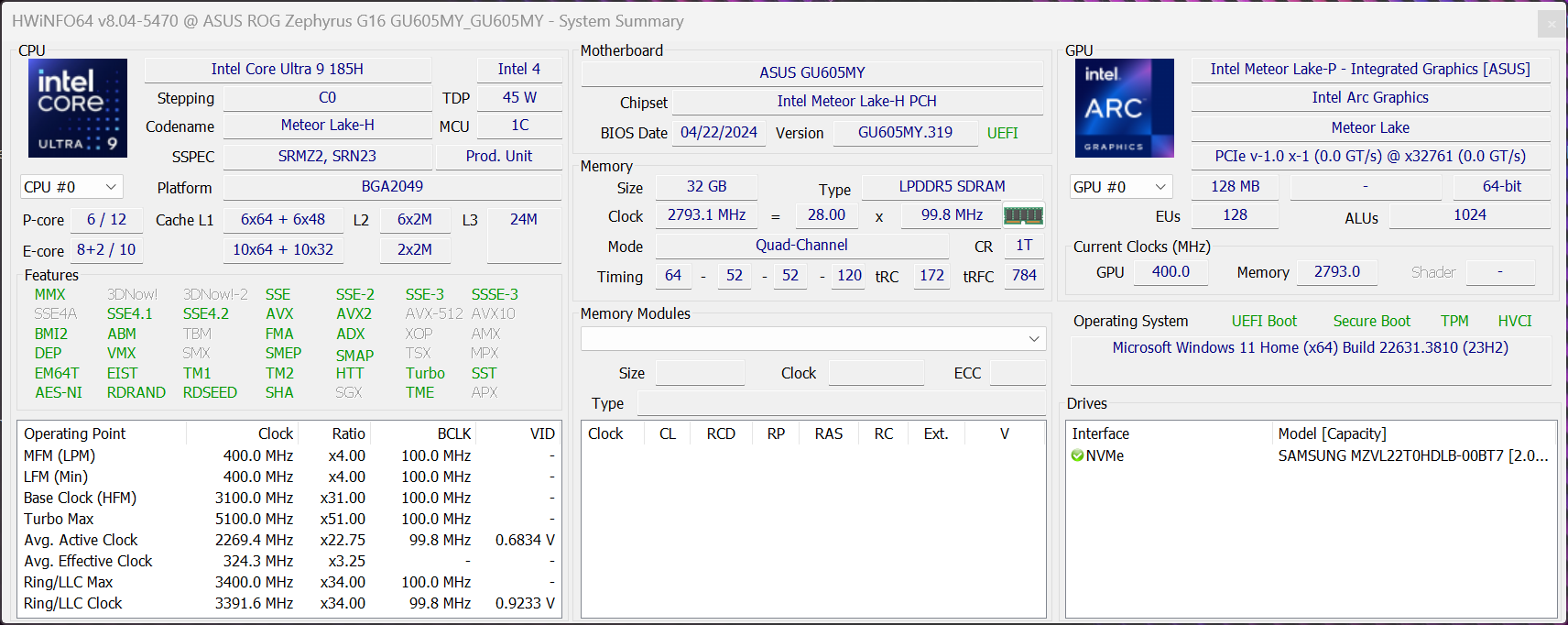Open the CPU #0 selector dropdown
This screenshot has width=1568, height=625.
click(71, 187)
